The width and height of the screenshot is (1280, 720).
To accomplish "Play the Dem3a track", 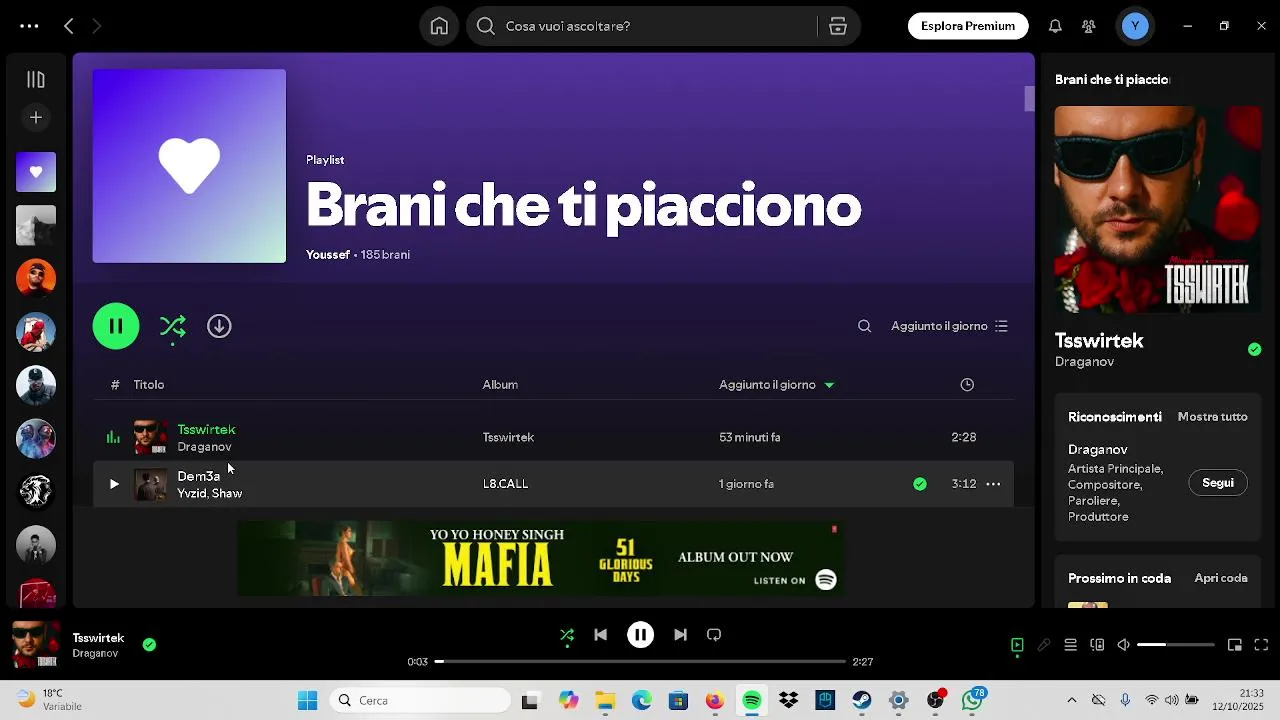I will click(114, 484).
